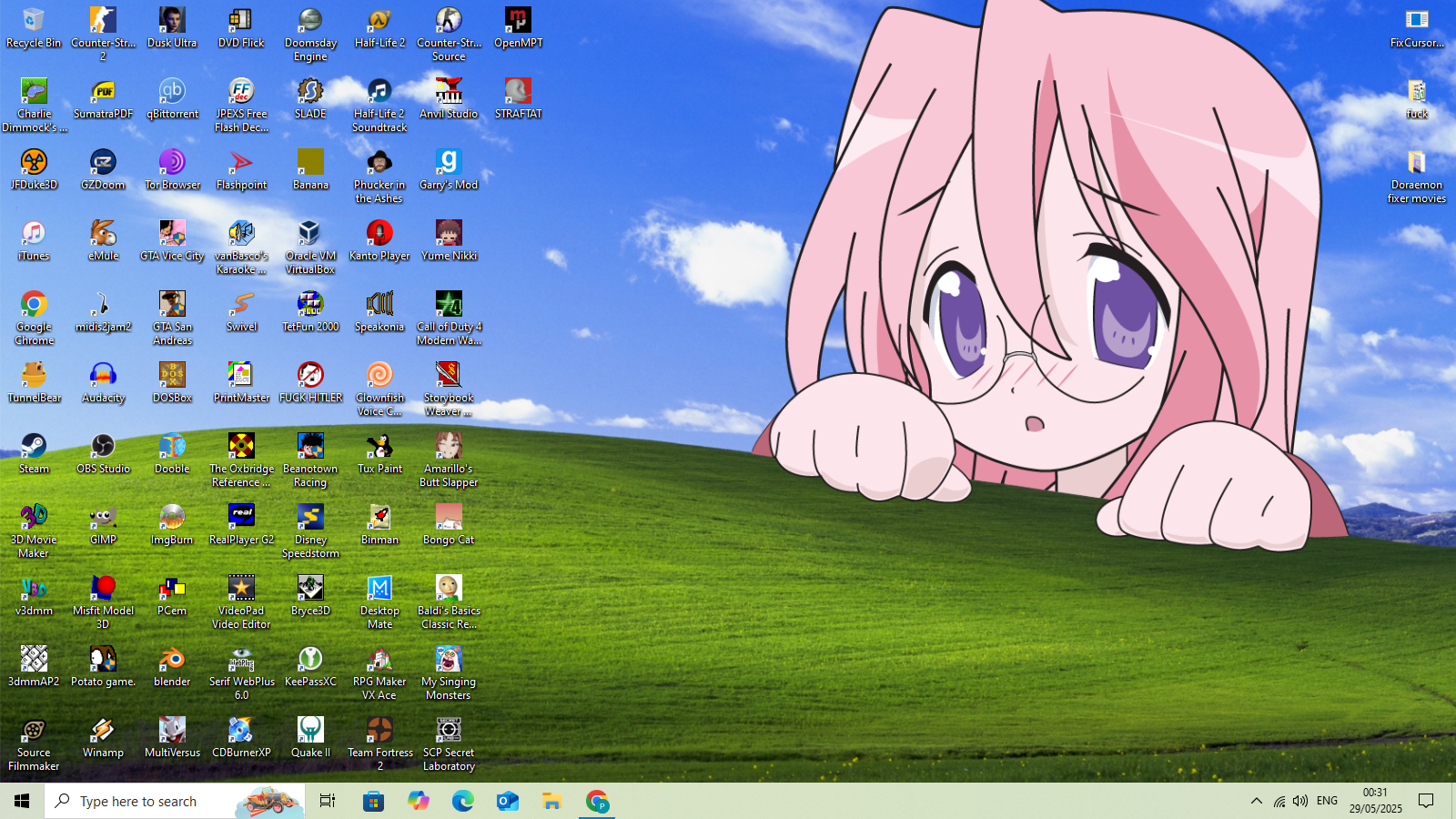Open the Wi-Fi network flyout
Image resolution: width=1456 pixels, height=819 pixels.
(1279, 801)
